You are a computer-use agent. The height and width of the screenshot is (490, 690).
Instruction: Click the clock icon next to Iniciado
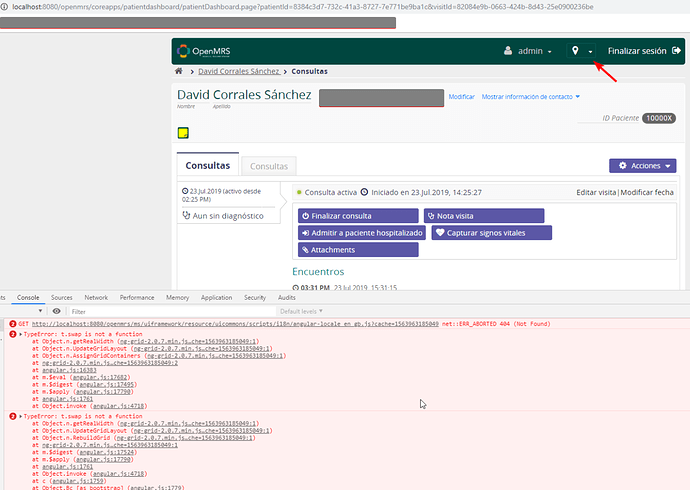(x=364, y=192)
